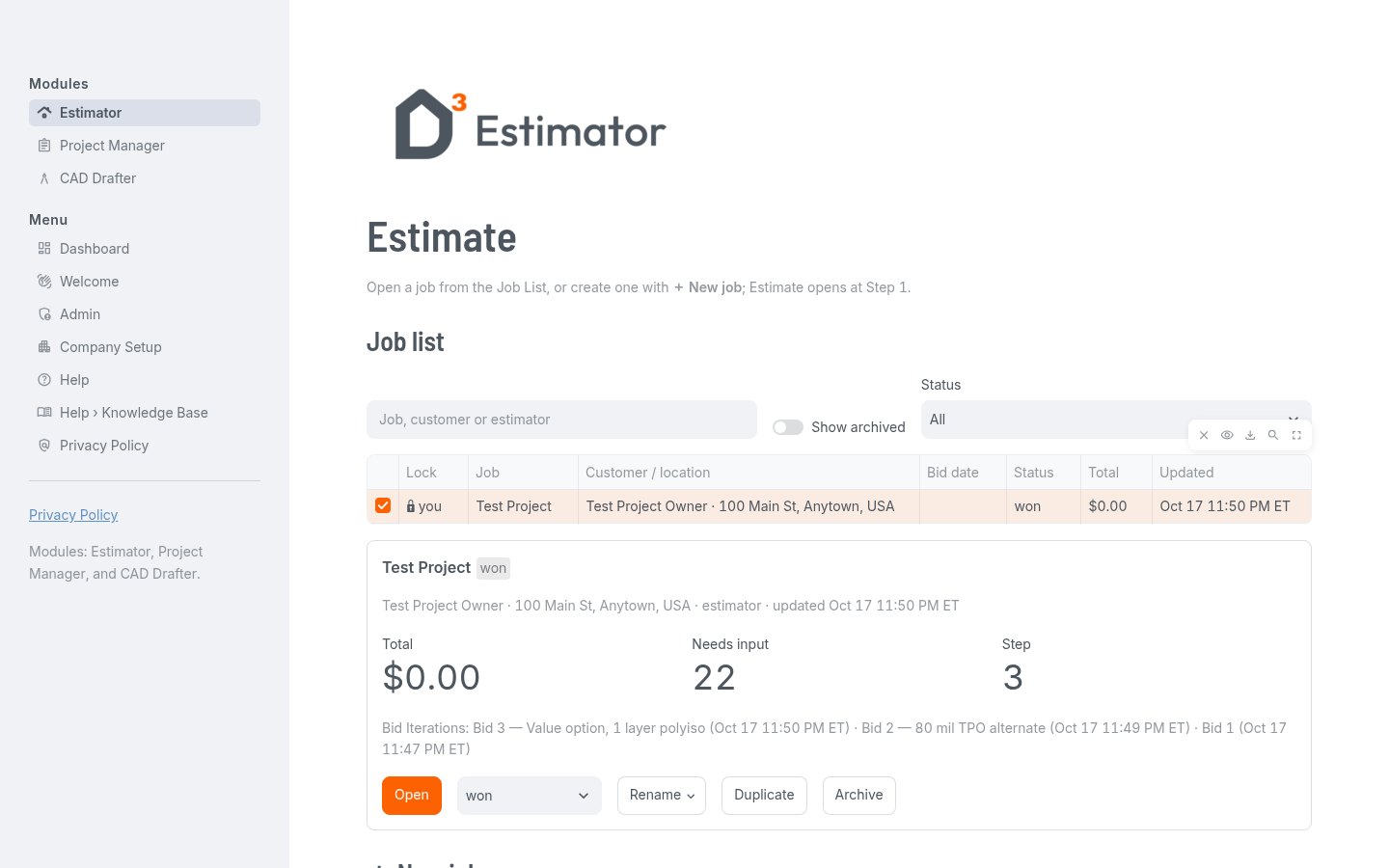1389x868 pixels.
Task: Click the won badge beside Test Project heading
Action: [x=493, y=568]
